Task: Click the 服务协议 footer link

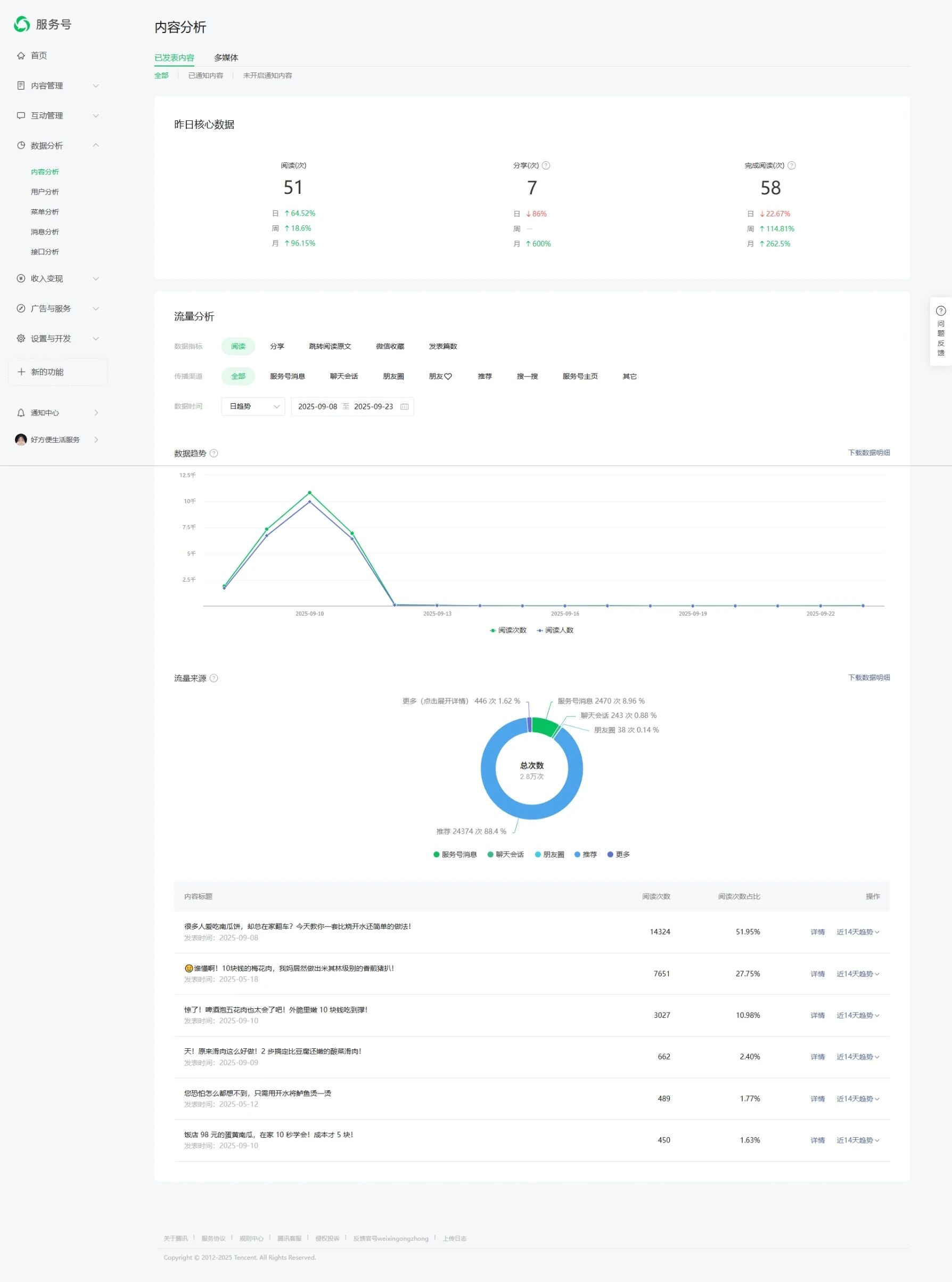Action: pyautogui.click(x=213, y=1238)
